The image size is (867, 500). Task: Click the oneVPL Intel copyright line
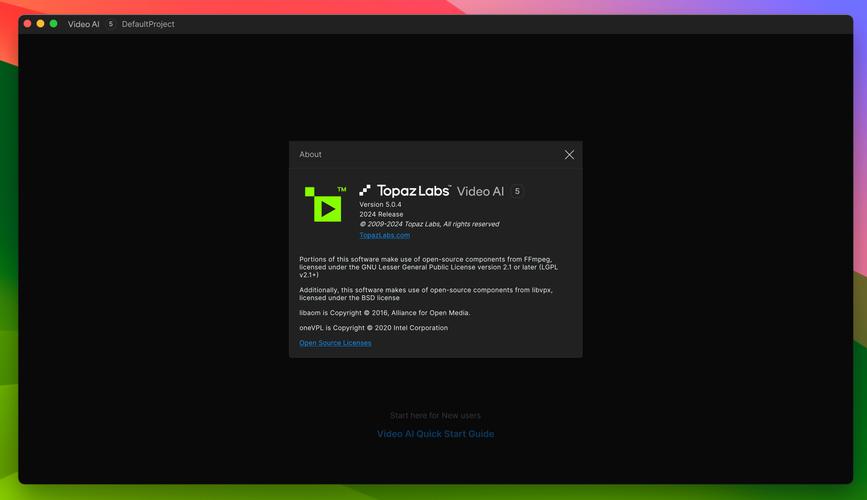374,328
